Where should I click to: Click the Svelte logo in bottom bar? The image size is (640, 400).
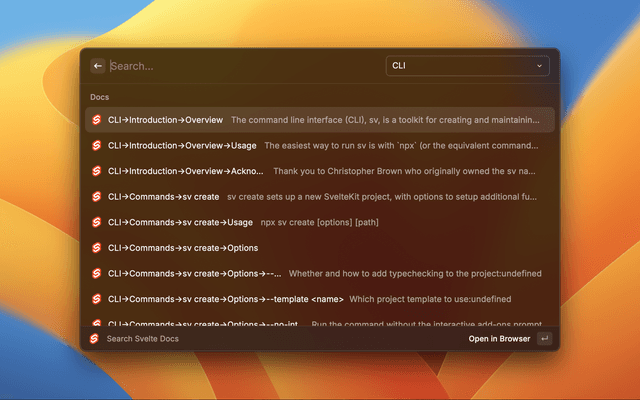click(x=94, y=339)
